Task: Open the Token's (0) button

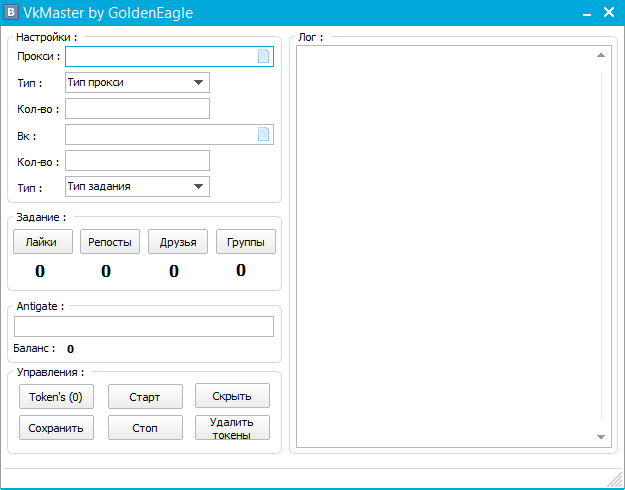Action: coord(56,397)
